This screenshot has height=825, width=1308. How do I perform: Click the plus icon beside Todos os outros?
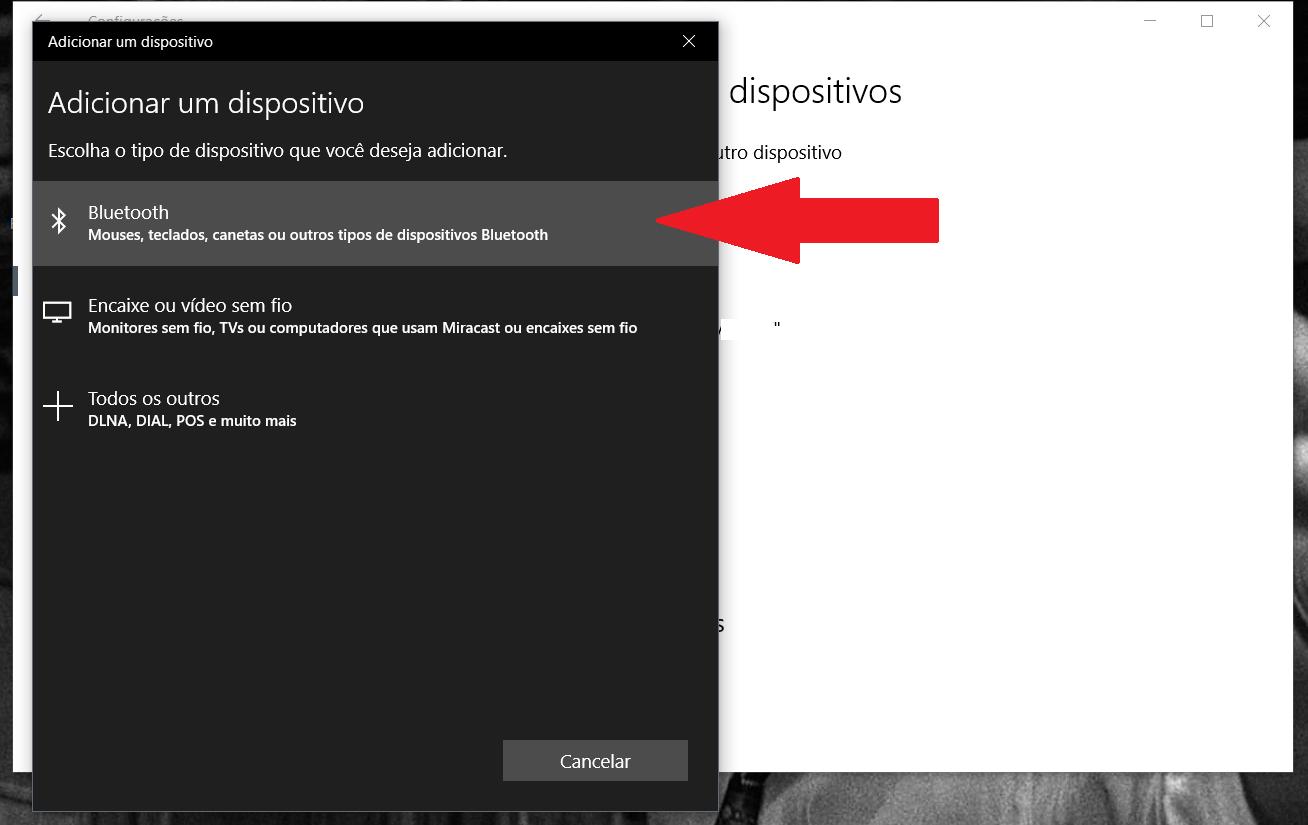click(x=58, y=407)
